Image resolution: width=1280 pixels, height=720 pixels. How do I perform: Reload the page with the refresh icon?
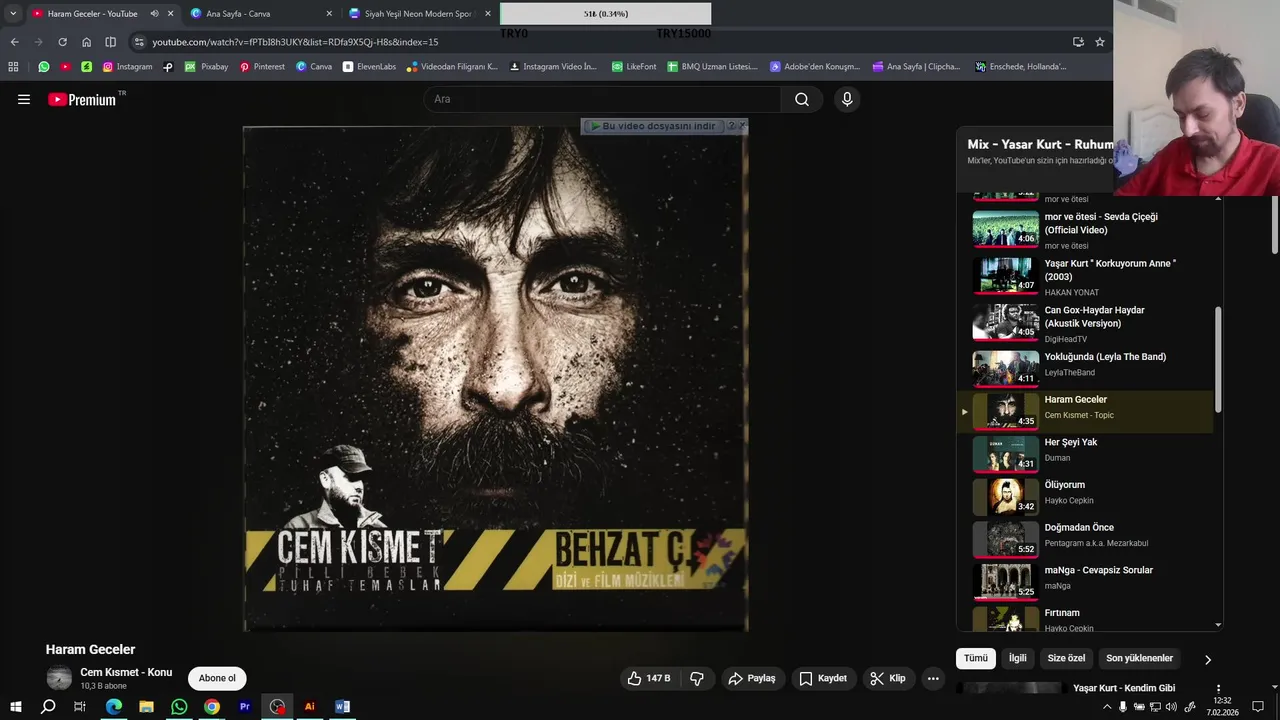62,42
